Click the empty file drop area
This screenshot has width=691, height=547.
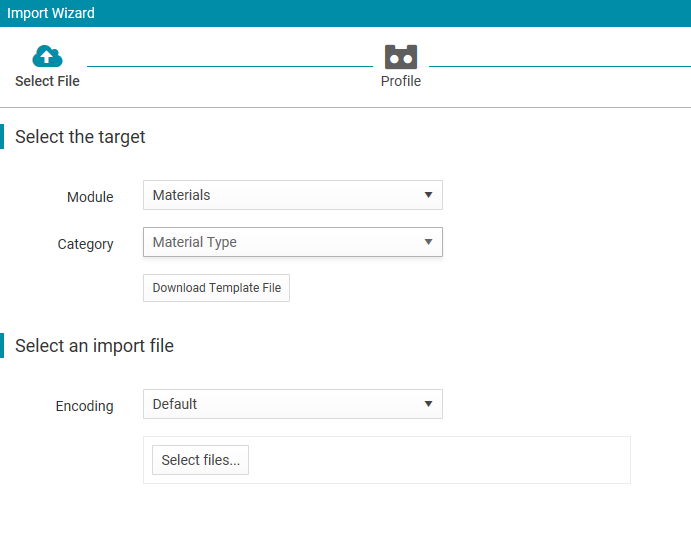click(x=438, y=460)
